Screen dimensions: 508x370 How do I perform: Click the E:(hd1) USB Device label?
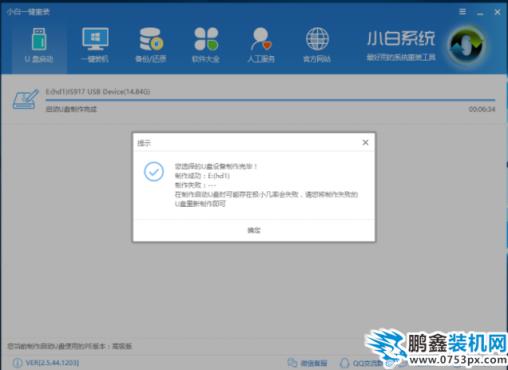[98, 92]
